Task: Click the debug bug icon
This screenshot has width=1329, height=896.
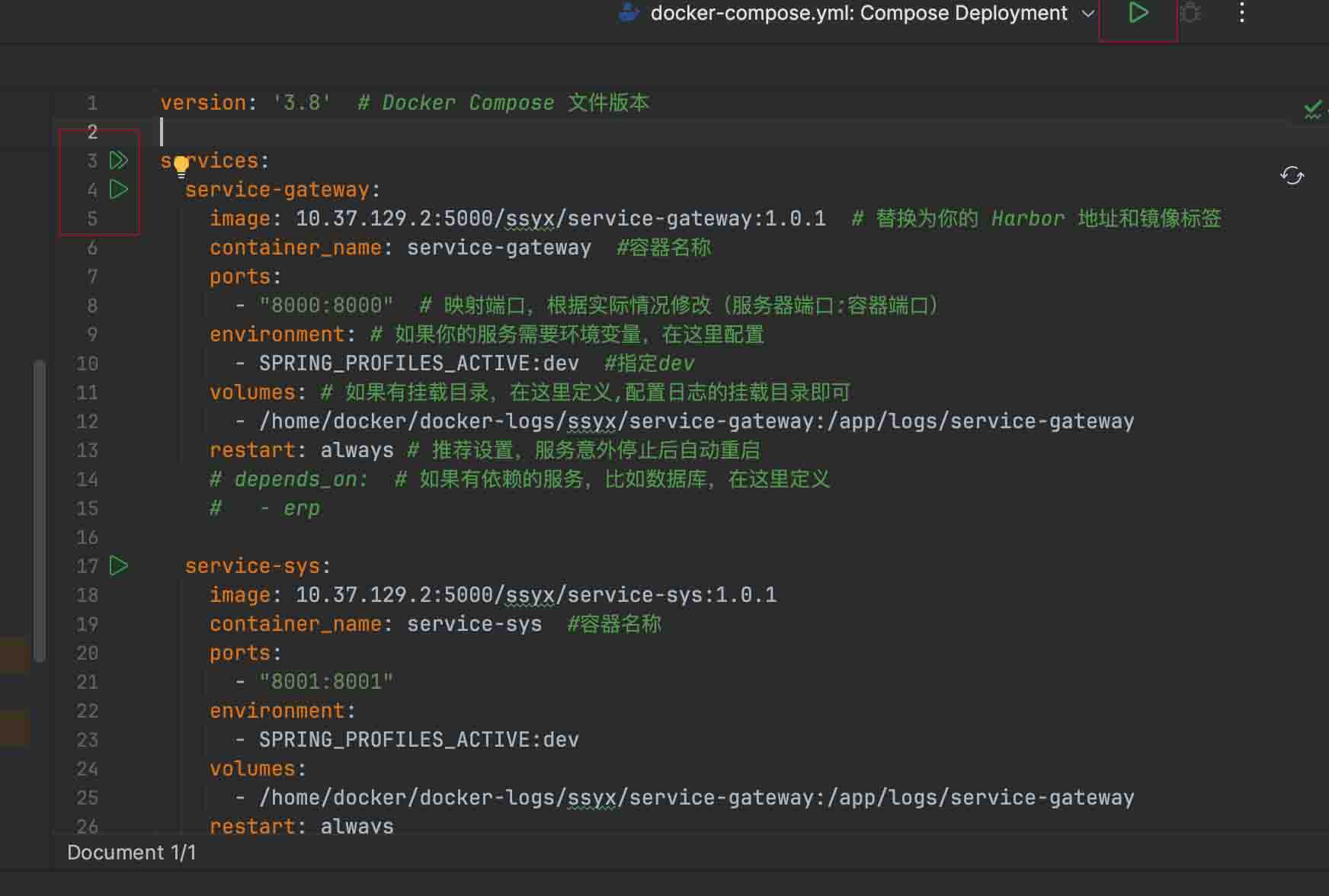Action: tap(1190, 13)
